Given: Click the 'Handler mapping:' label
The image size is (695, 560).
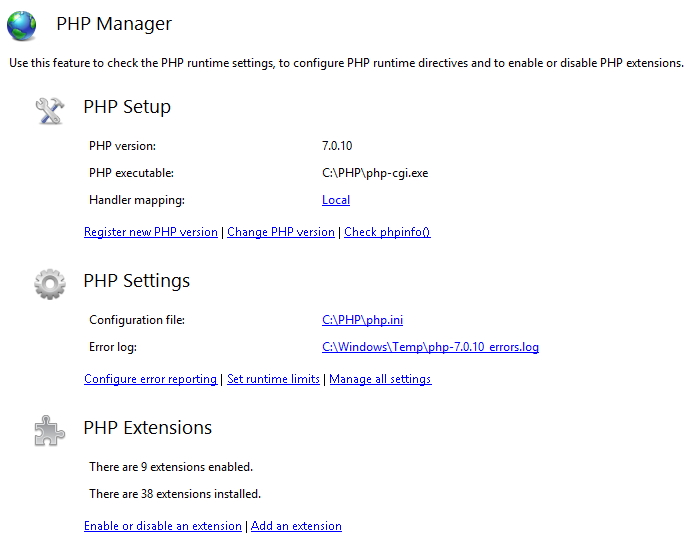Looking at the screenshot, I should (x=137, y=200).
